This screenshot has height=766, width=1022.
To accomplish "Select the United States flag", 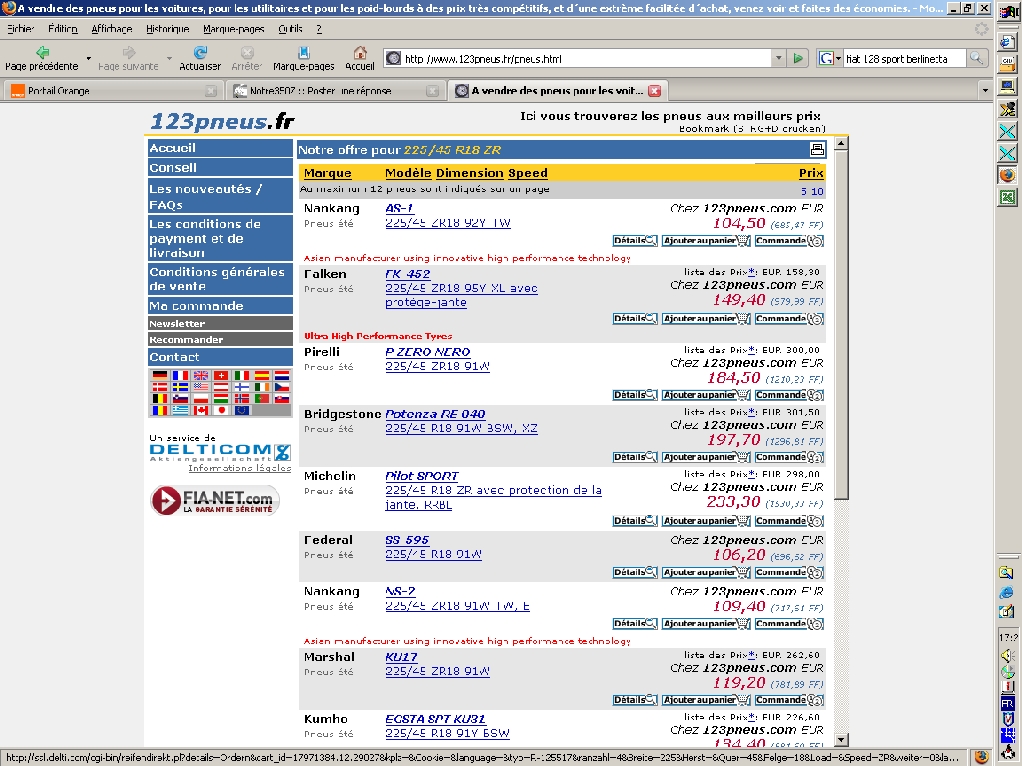I will [x=201, y=387].
